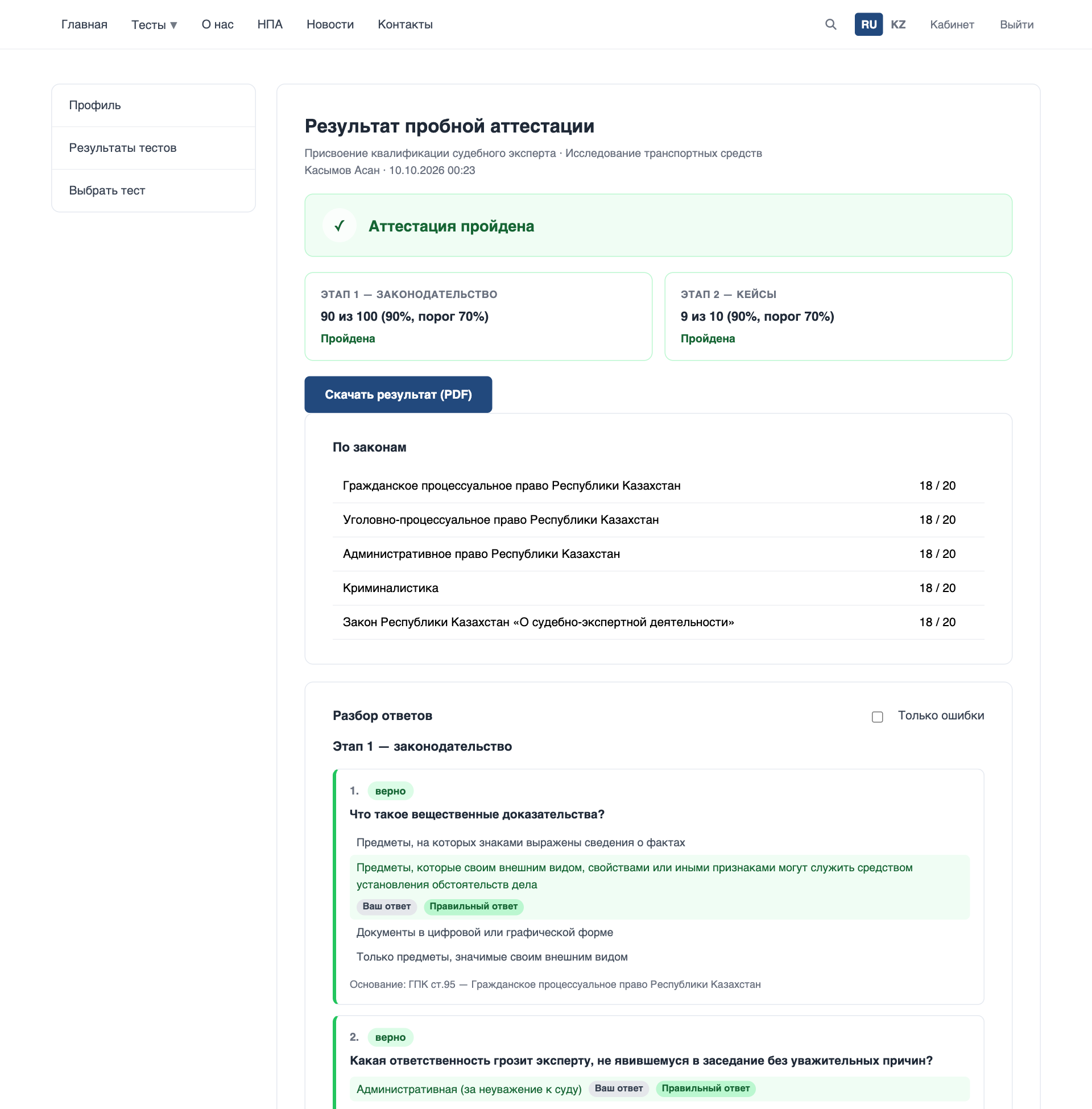
Task: Click the green checkmark passed icon
Action: (340, 225)
